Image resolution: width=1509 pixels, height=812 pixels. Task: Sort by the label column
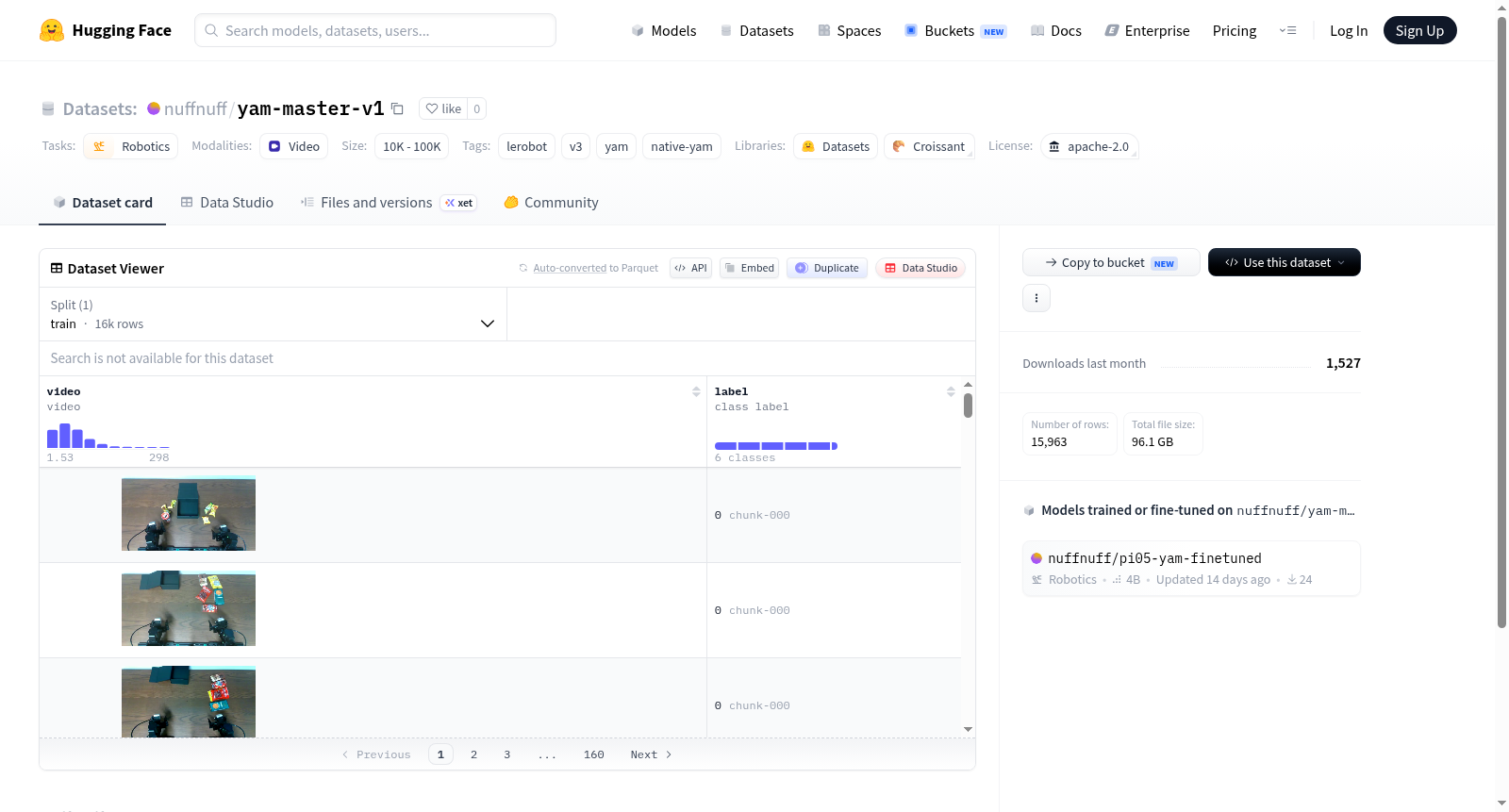pos(951,391)
